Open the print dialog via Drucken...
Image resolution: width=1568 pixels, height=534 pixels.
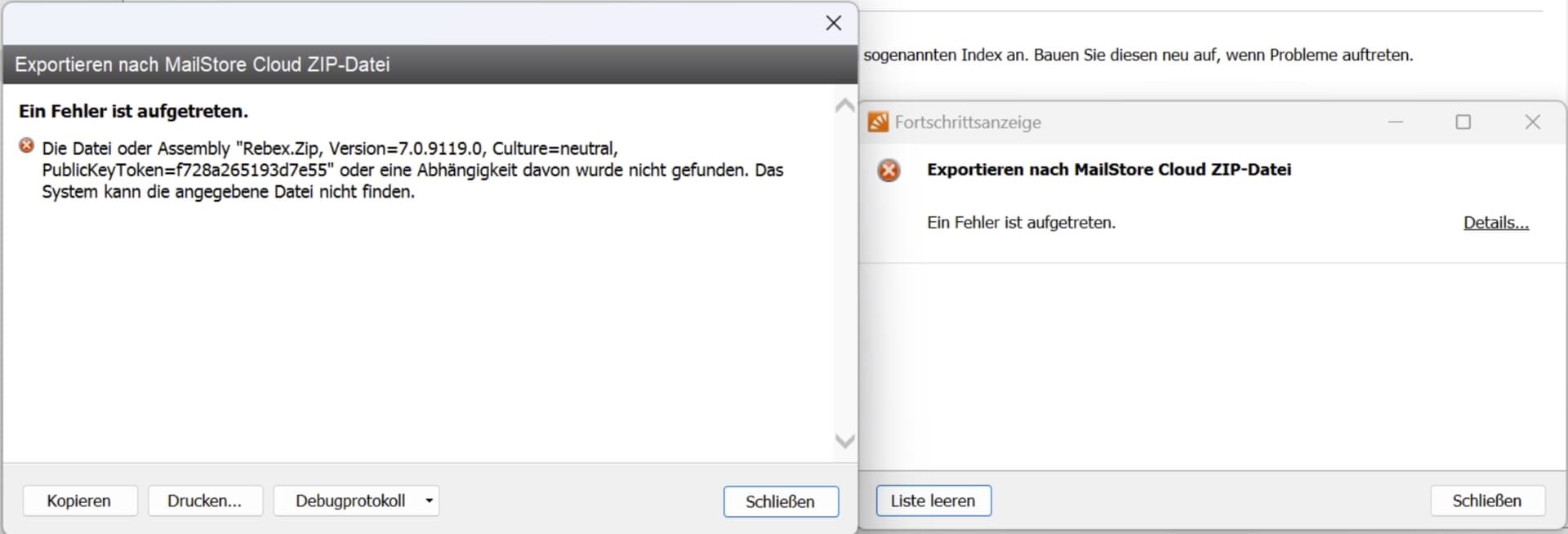205,501
